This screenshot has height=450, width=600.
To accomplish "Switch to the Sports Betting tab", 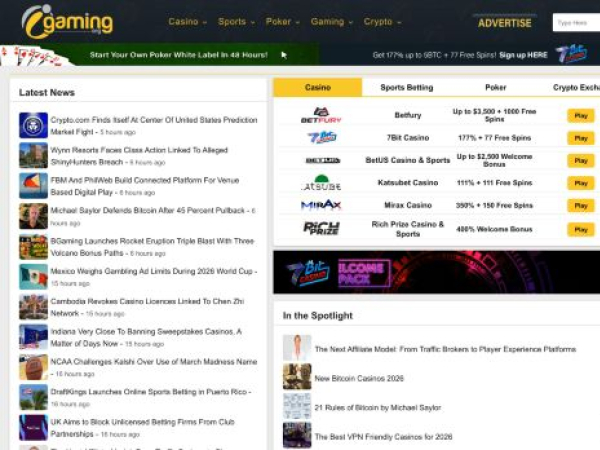I will click(406, 87).
